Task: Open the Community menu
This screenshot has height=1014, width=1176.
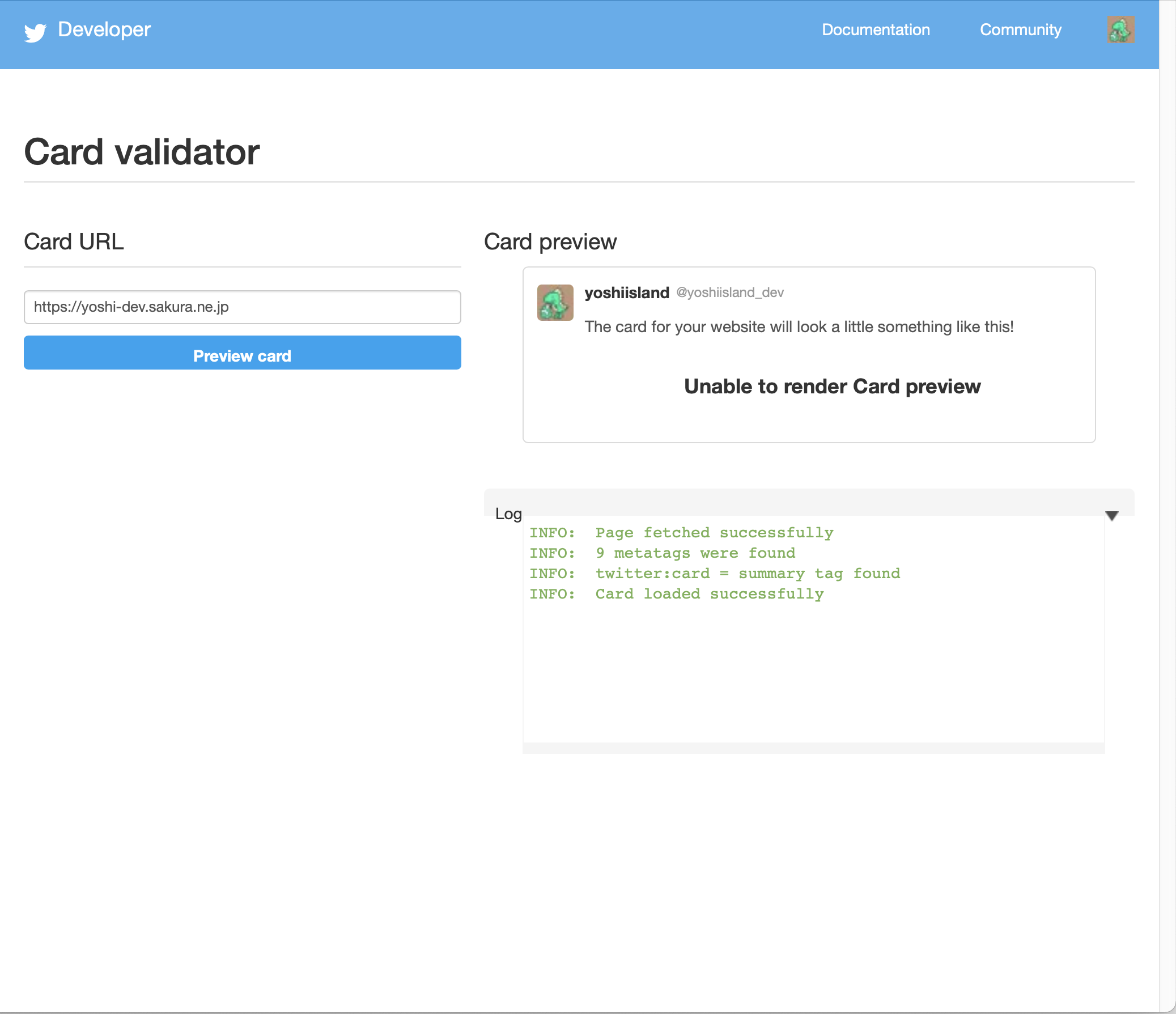Action: click(x=1021, y=29)
